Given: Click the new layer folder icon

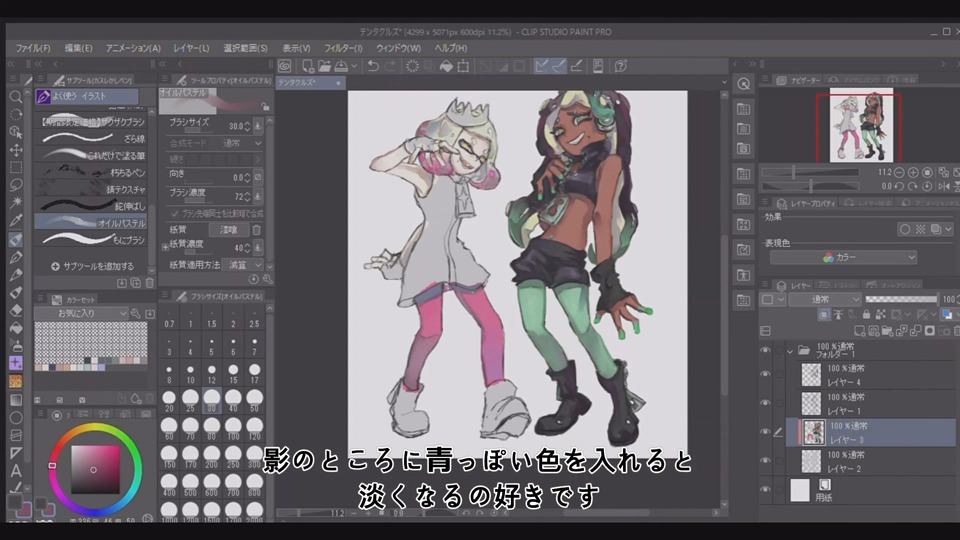Looking at the screenshot, I should [888, 331].
